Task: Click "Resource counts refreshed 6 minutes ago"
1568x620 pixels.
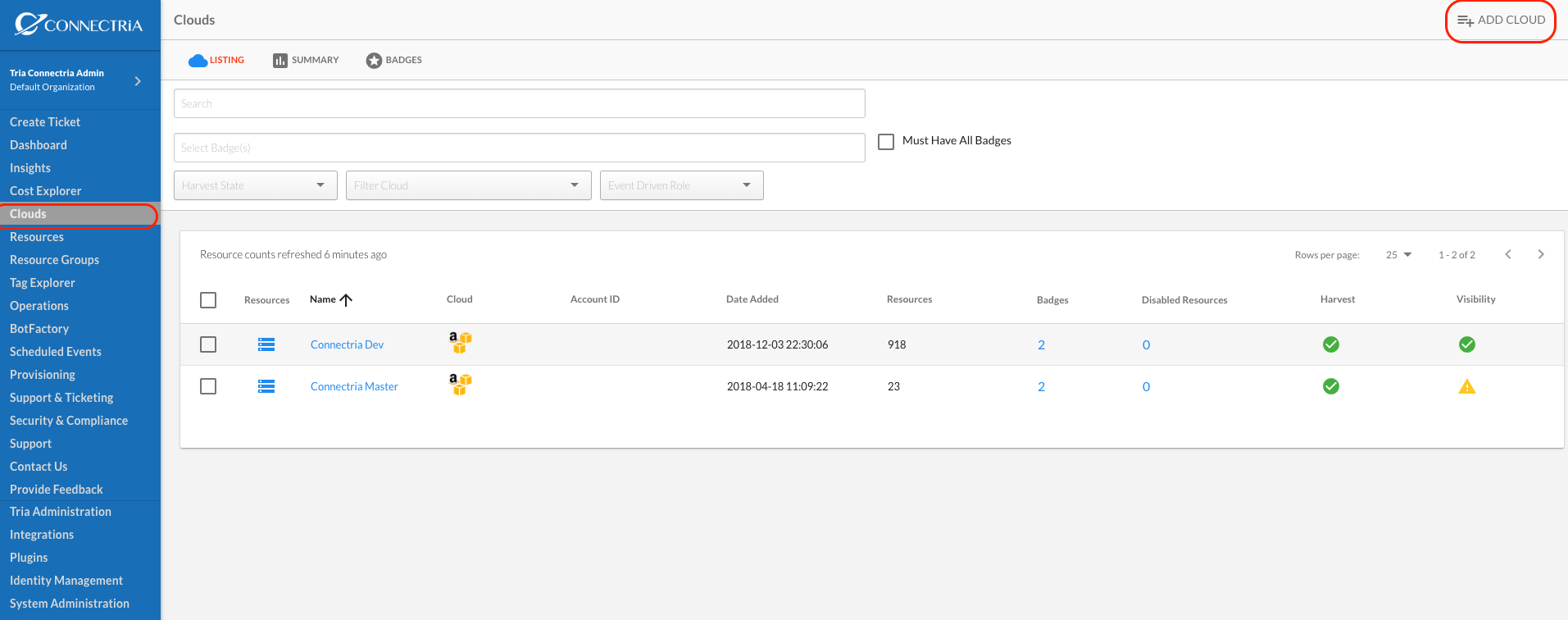Action: [293, 255]
